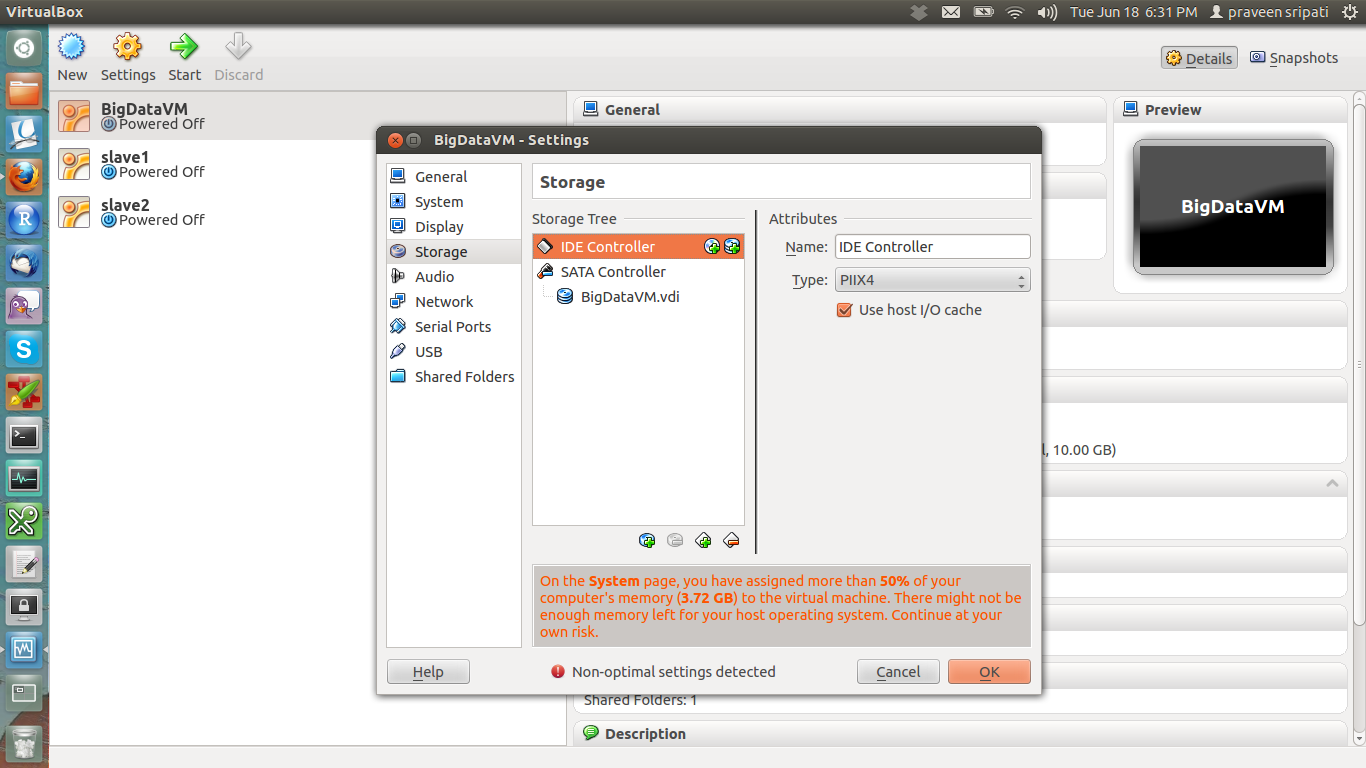Select Audio in settings category list
Screen dimensions: 1366x768
454,277
